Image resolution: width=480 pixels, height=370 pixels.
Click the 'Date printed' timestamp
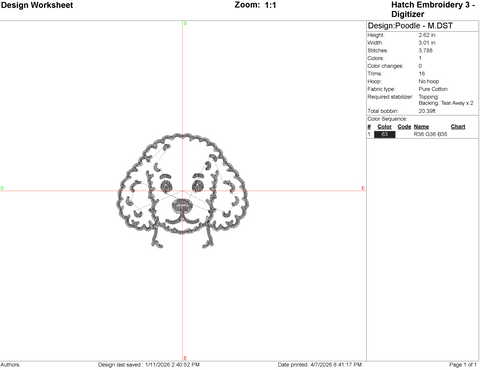(319, 365)
